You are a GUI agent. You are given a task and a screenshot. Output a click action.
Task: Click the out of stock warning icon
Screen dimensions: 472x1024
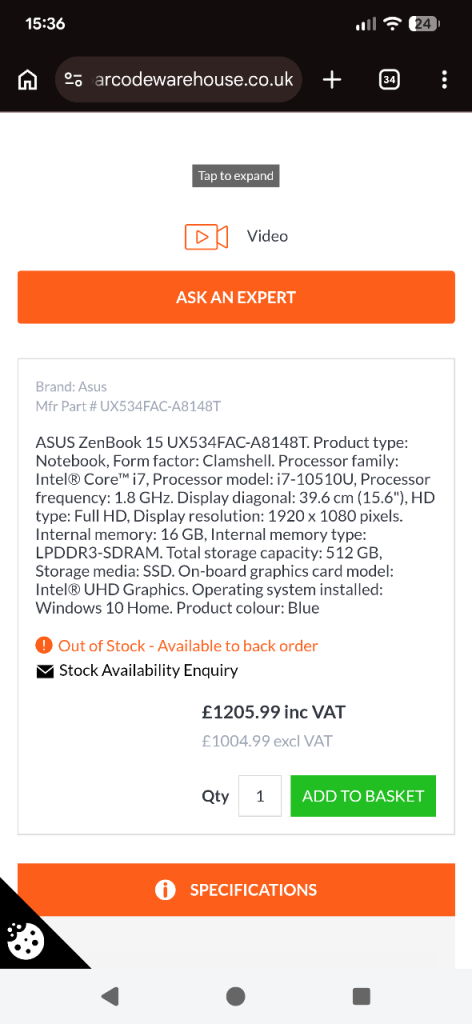click(44, 646)
